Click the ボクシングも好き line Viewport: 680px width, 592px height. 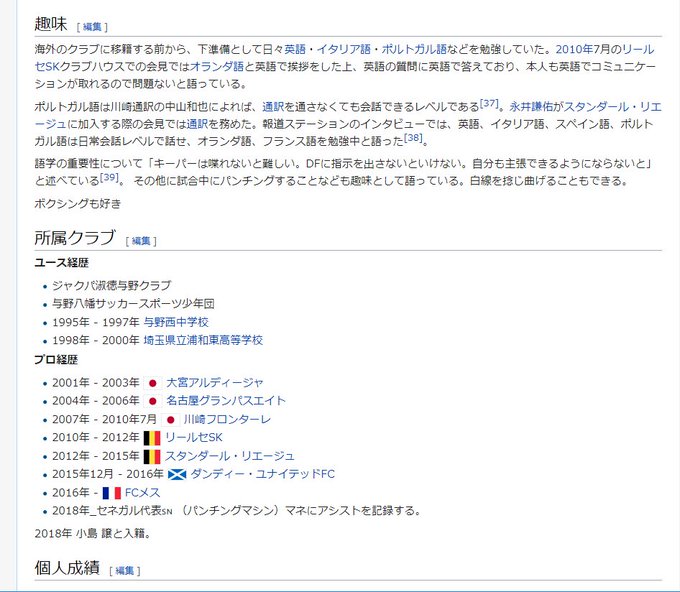pyautogui.click(x=78, y=204)
